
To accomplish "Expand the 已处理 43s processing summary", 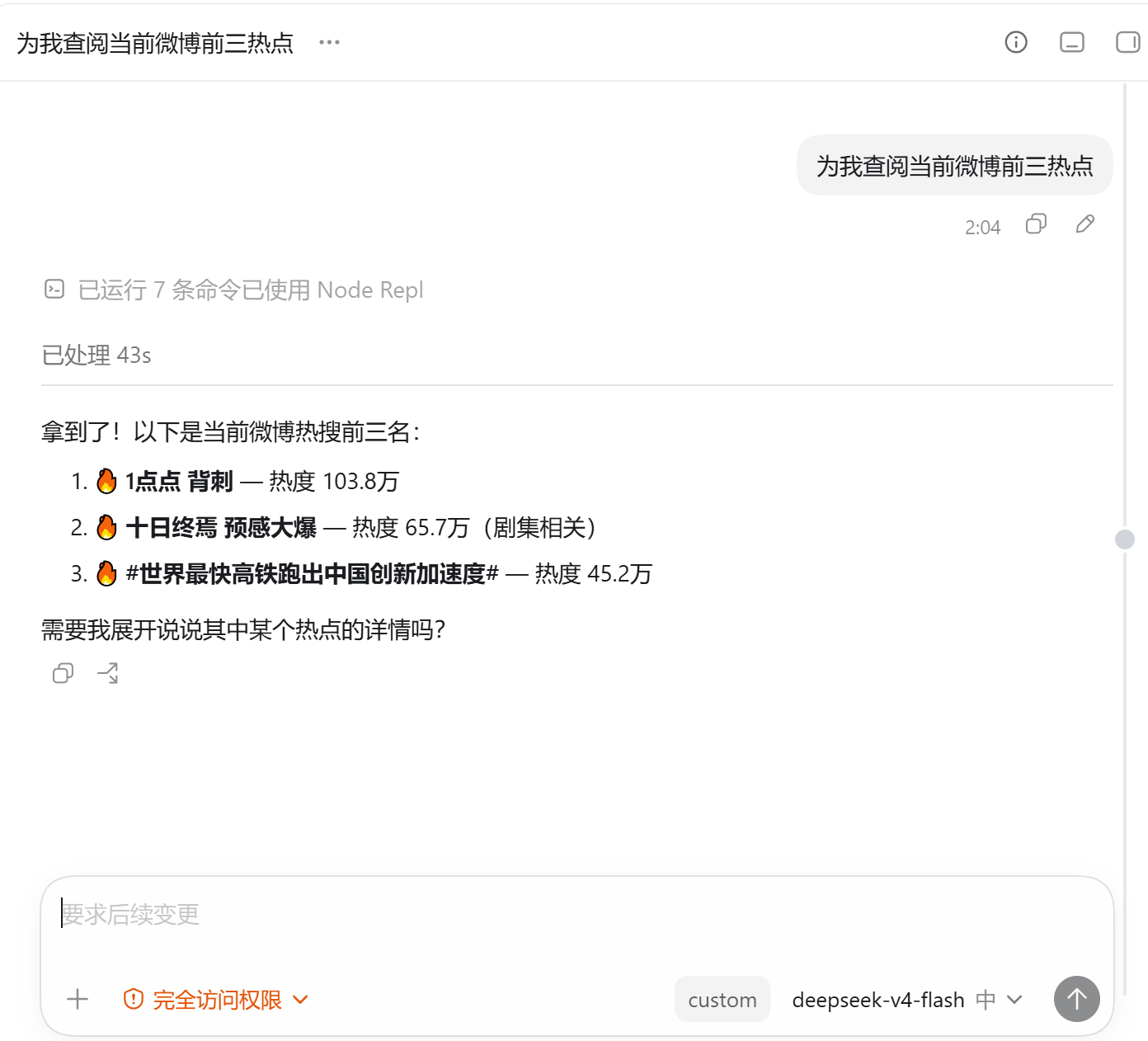I will (x=96, y=356).
